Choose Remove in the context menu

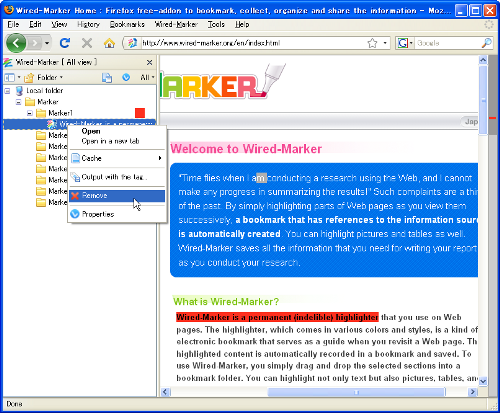click(117, 196)
